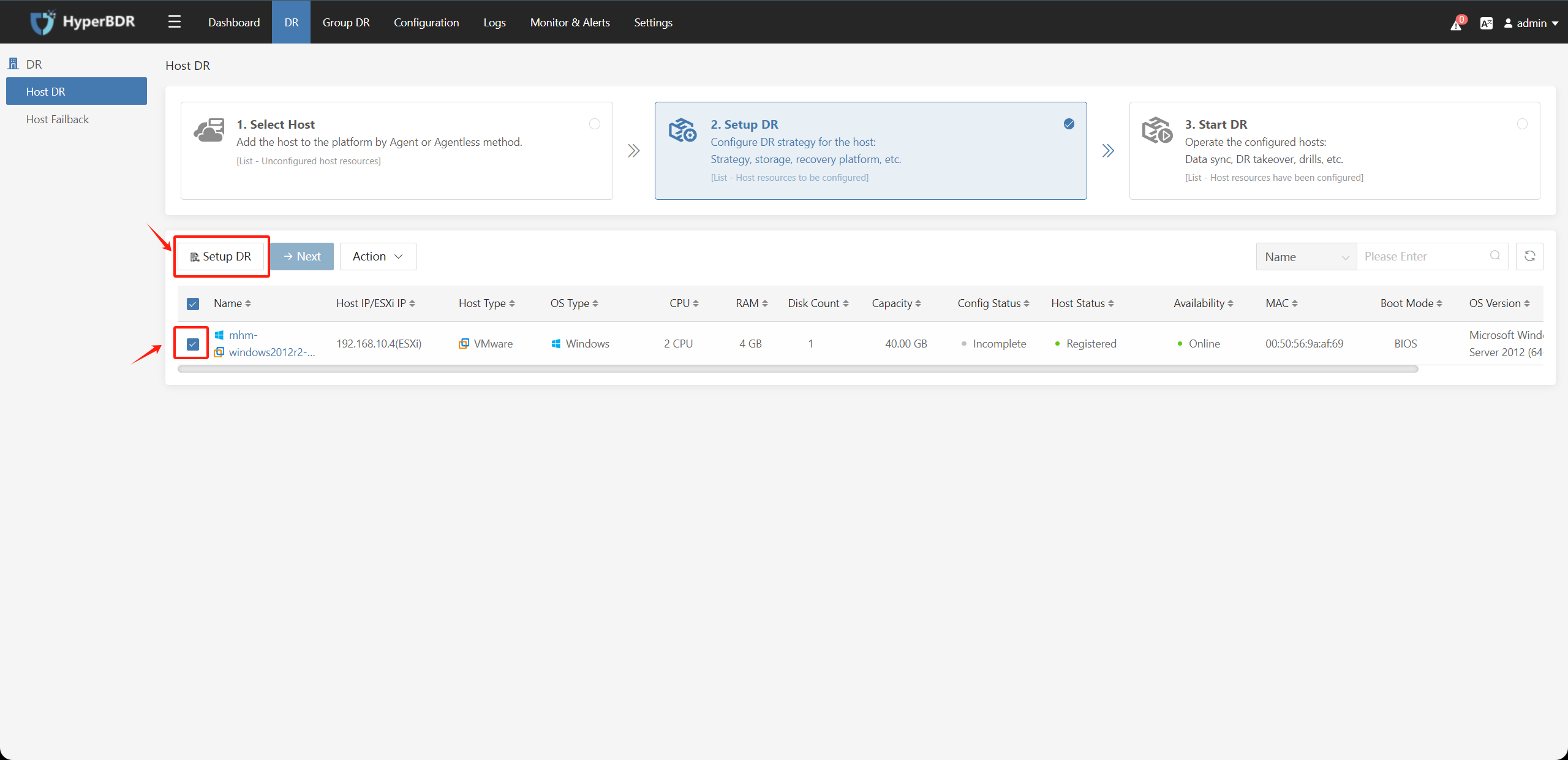The width and height of the screenshot is (1568, 760).
Task: Click the hamburger menu icon
Action: 174,21
